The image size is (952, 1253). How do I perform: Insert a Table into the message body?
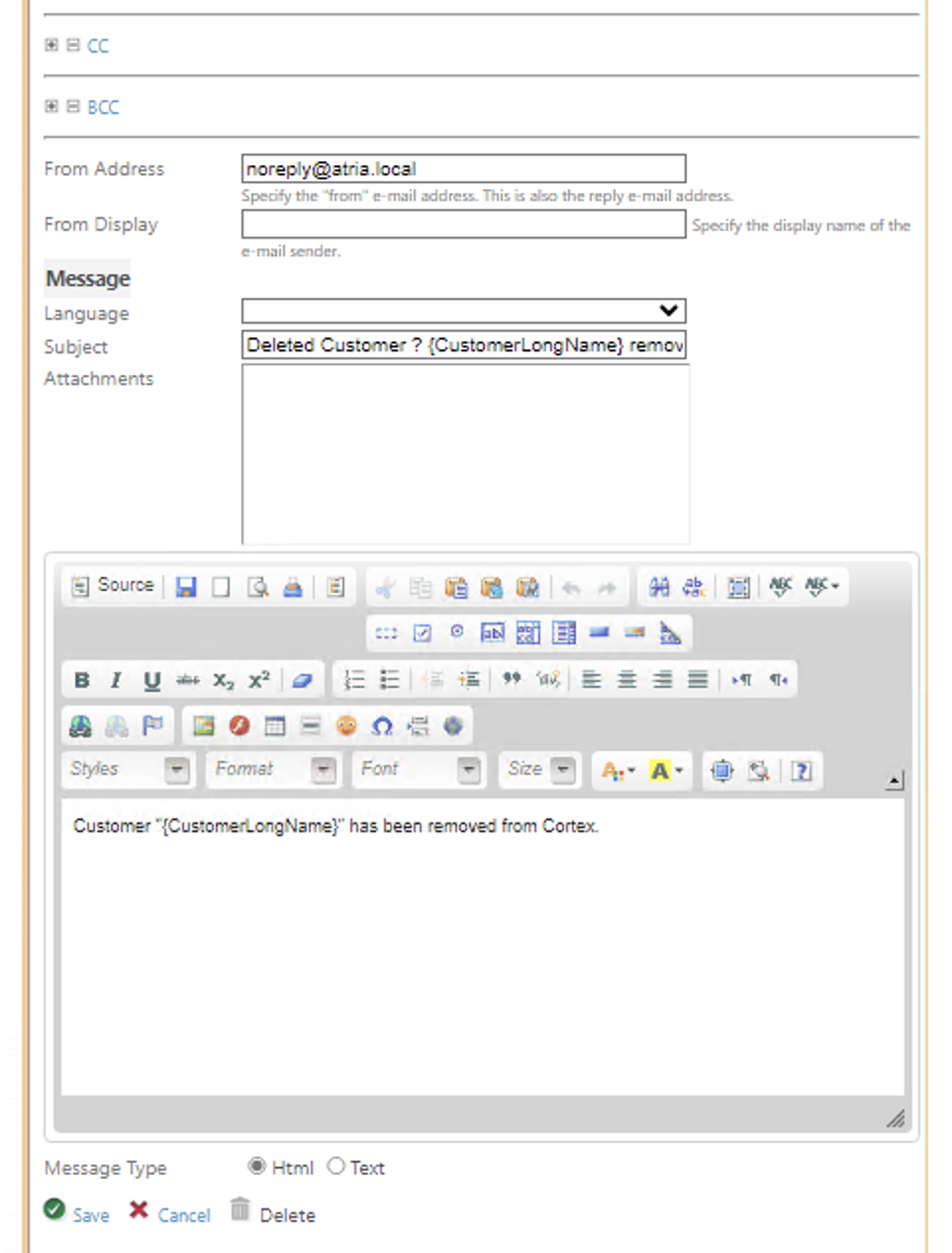[x=274, y=725]
